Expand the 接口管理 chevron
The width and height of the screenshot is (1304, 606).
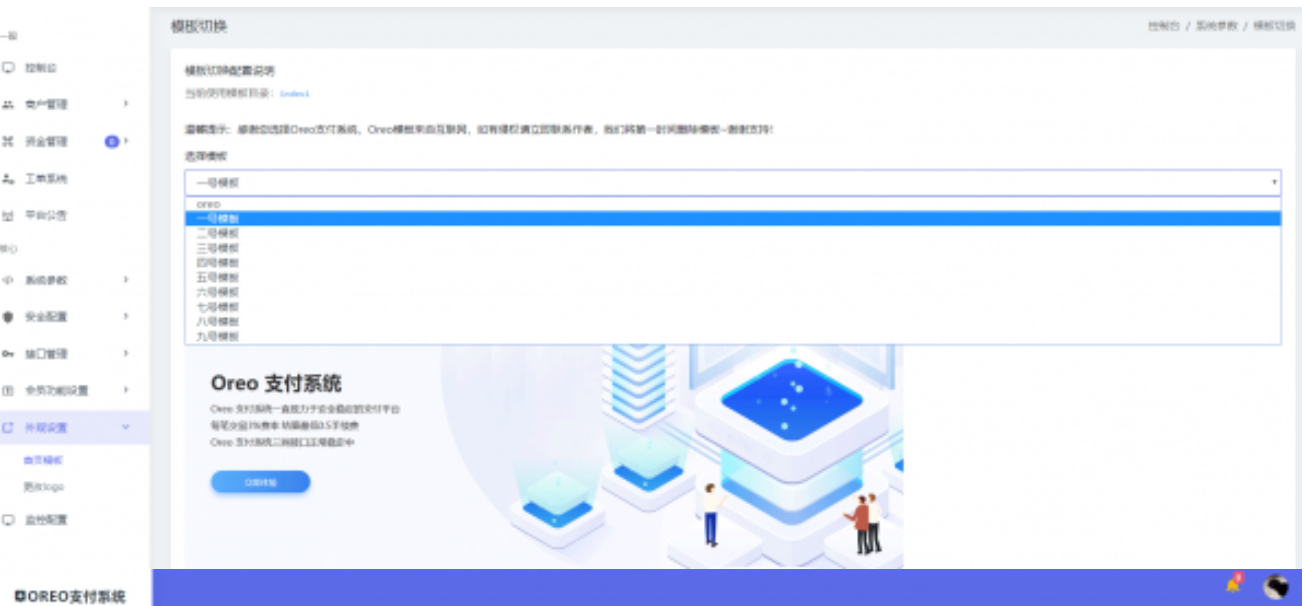(126, 354)
